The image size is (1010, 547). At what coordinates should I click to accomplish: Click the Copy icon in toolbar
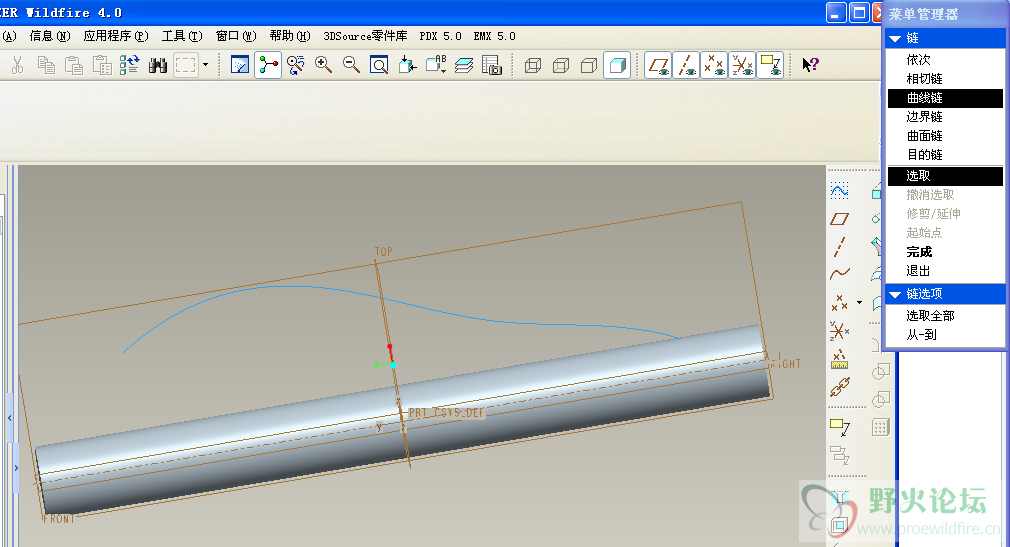tap(46, 65)
